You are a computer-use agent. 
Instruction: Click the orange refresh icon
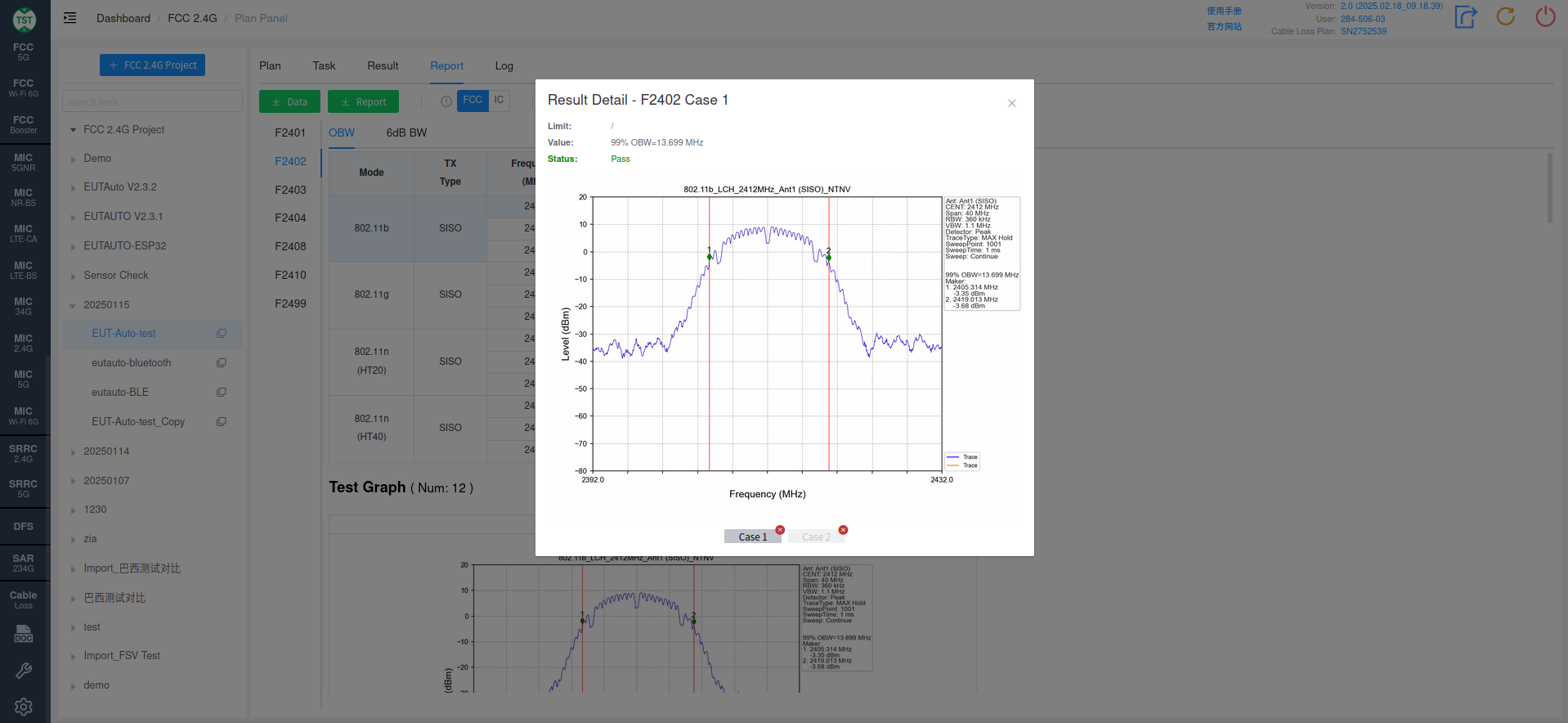[x=1506, y=16]
